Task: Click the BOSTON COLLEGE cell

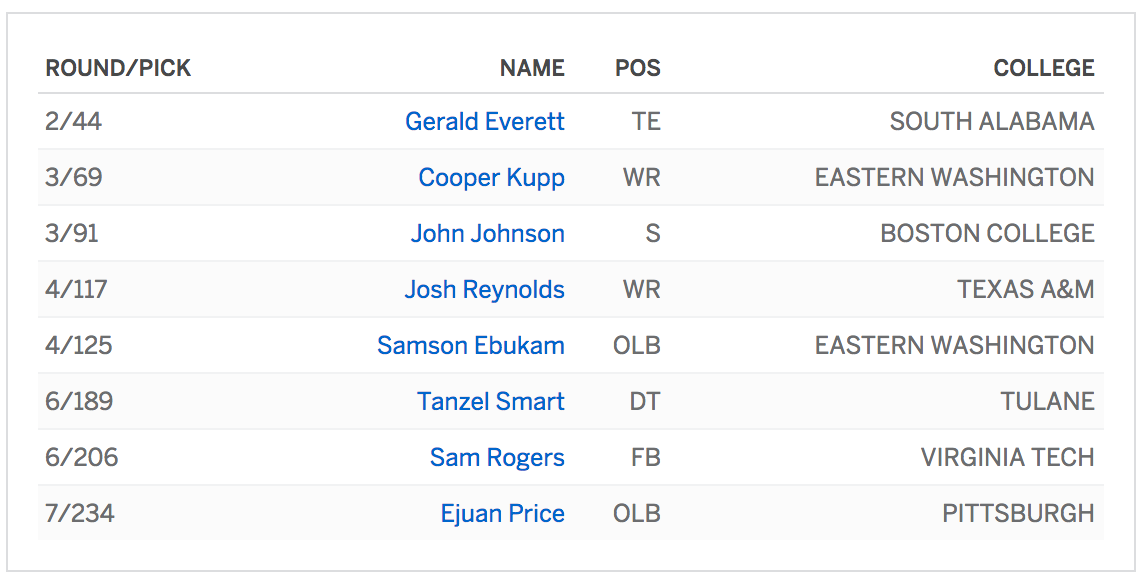Action: (987, 234)
